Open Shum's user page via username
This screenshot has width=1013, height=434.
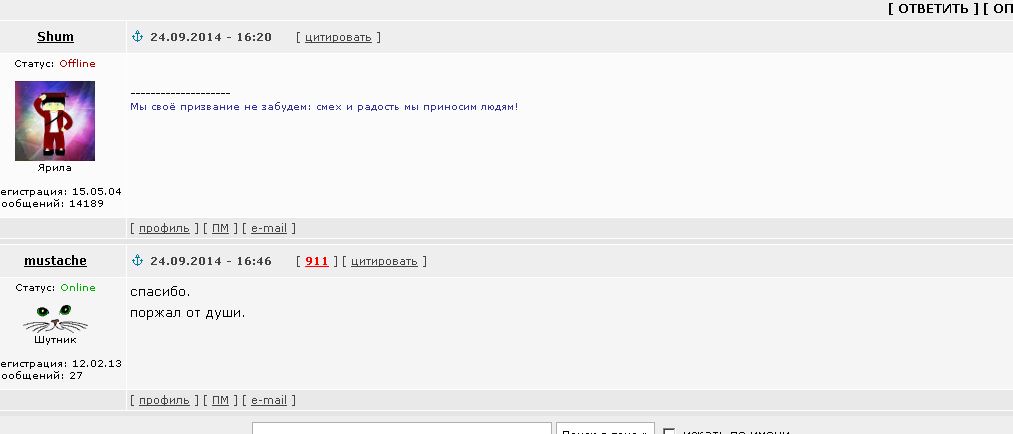point(55,37)
